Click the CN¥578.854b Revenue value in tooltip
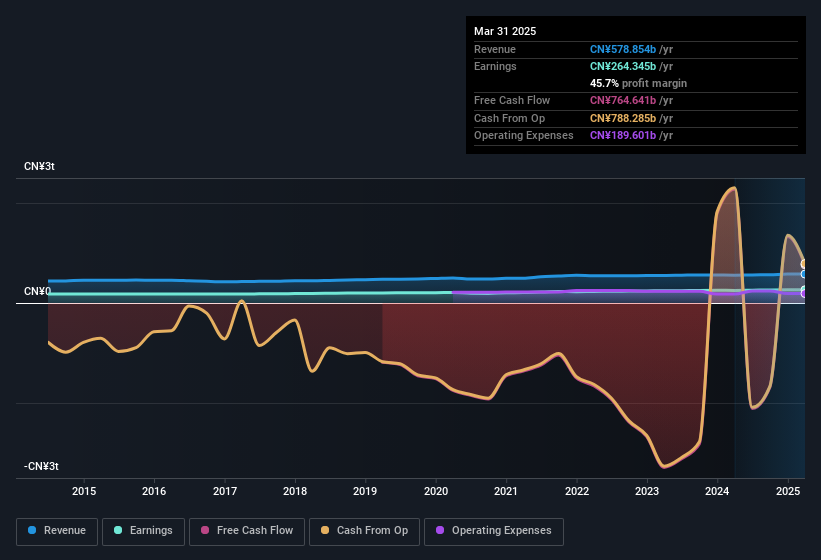The image size is (821, 560). click(x=623, y=49)
